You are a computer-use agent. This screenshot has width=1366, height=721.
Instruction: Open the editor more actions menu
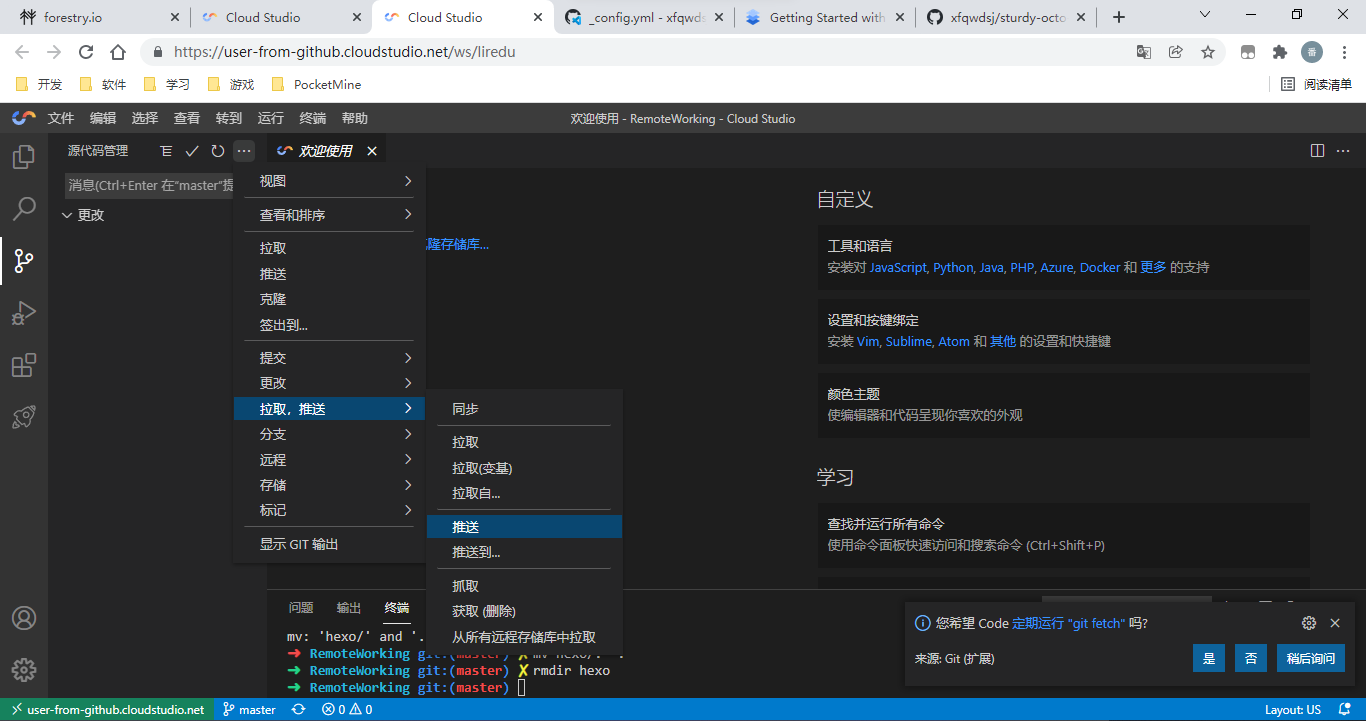(x=1344, y=151)
